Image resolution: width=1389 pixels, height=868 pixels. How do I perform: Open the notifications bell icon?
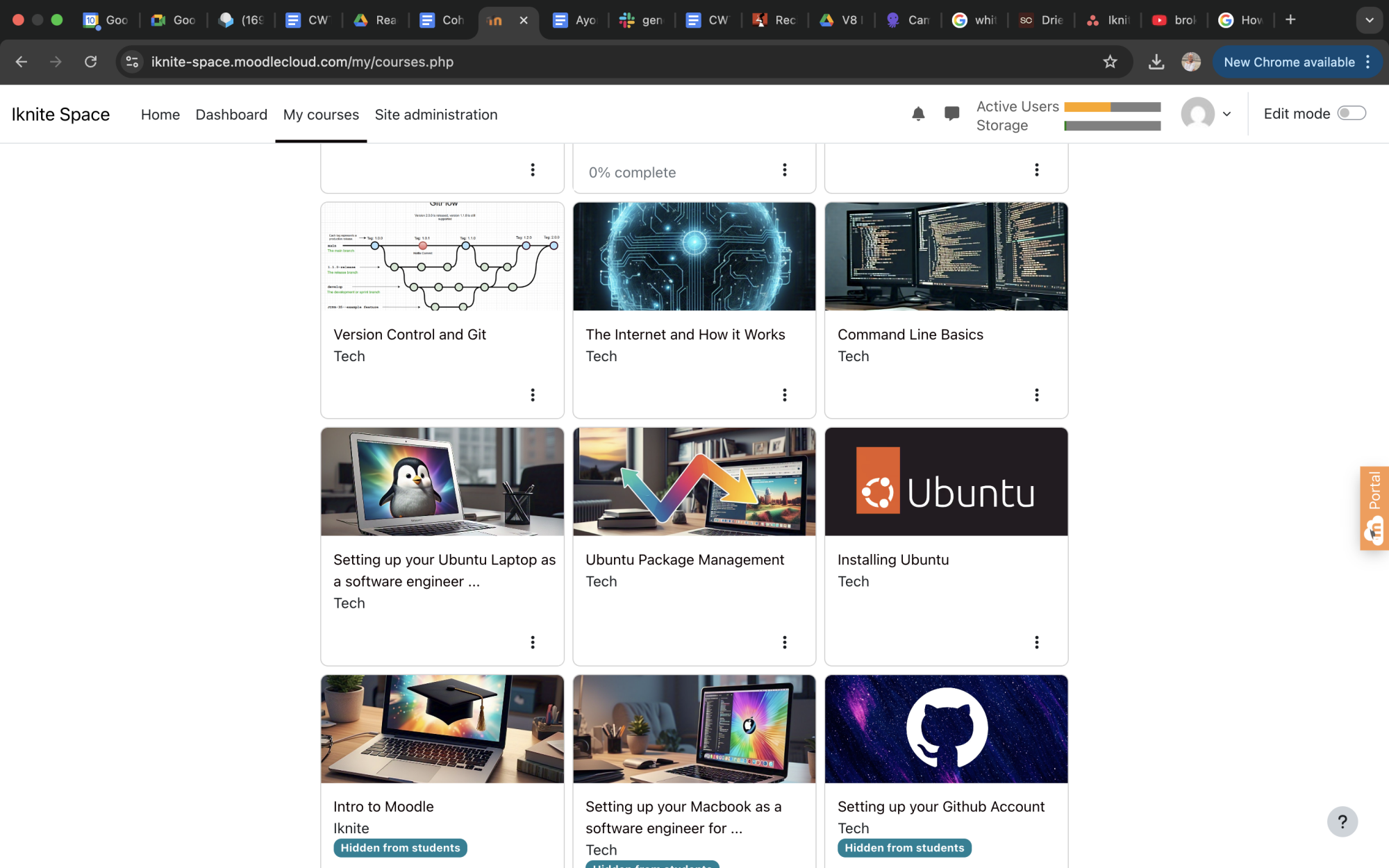pyautogui.click(x=918, y=114)
